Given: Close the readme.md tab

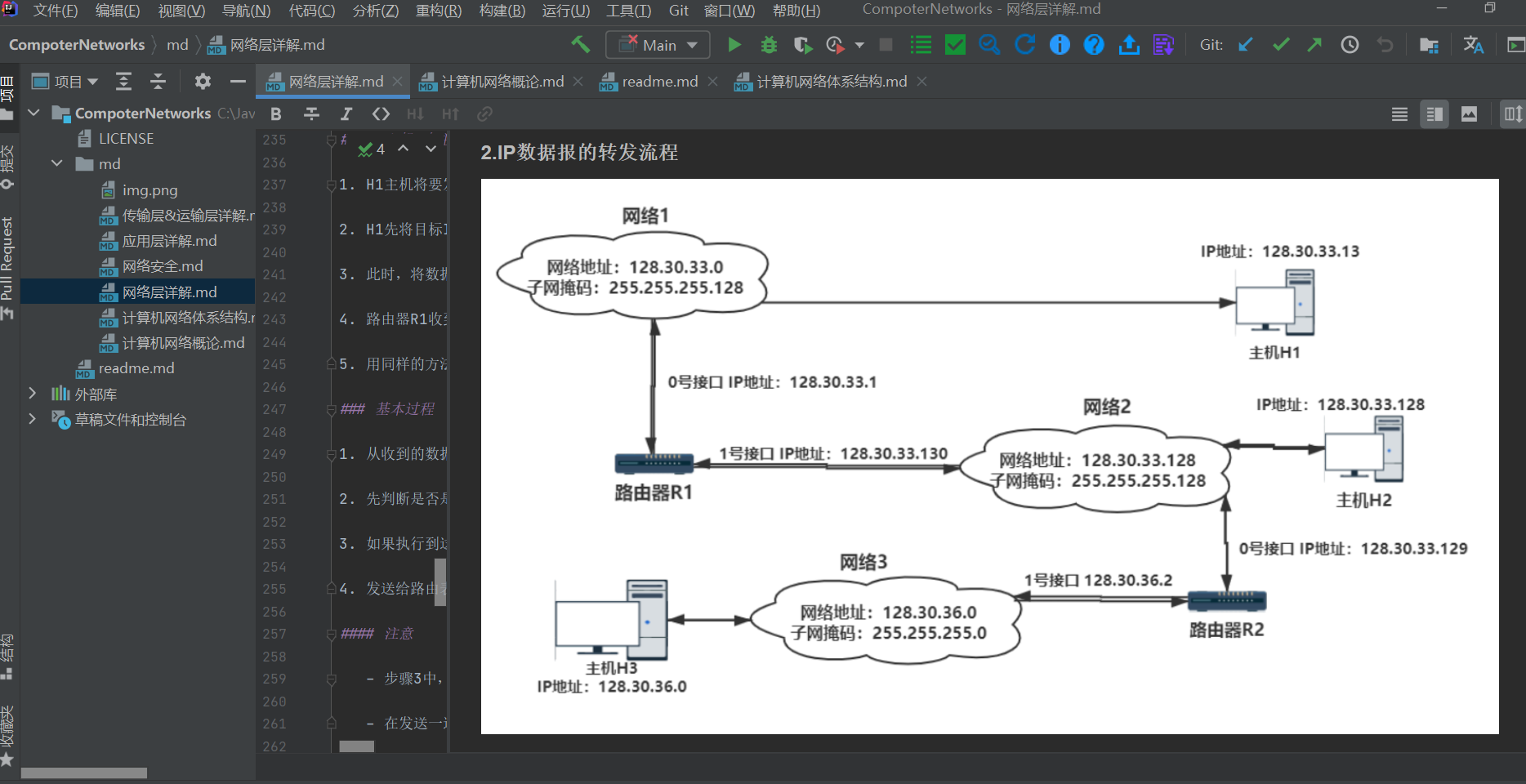Looking at the screenshot, I should (712, 82).
